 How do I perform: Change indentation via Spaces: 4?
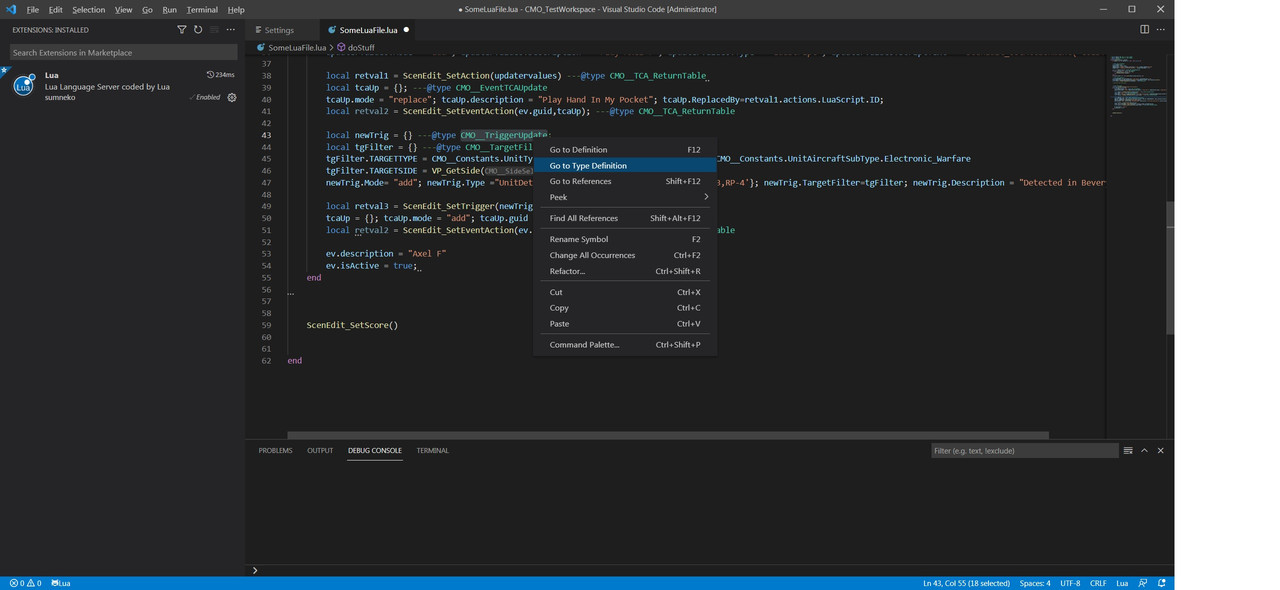1035,583
